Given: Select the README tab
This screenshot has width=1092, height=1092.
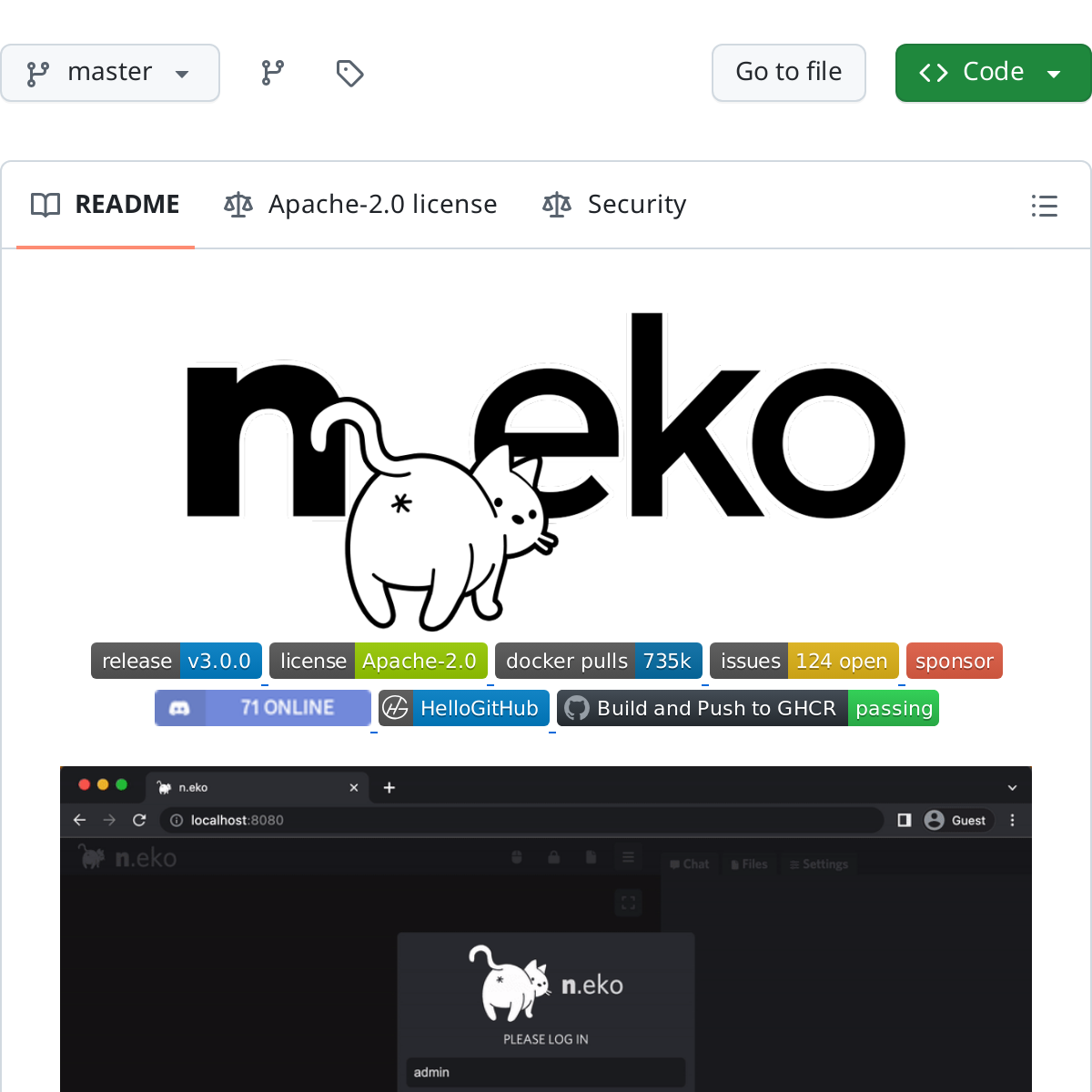Looking at the screenshot, I should 106,205.
